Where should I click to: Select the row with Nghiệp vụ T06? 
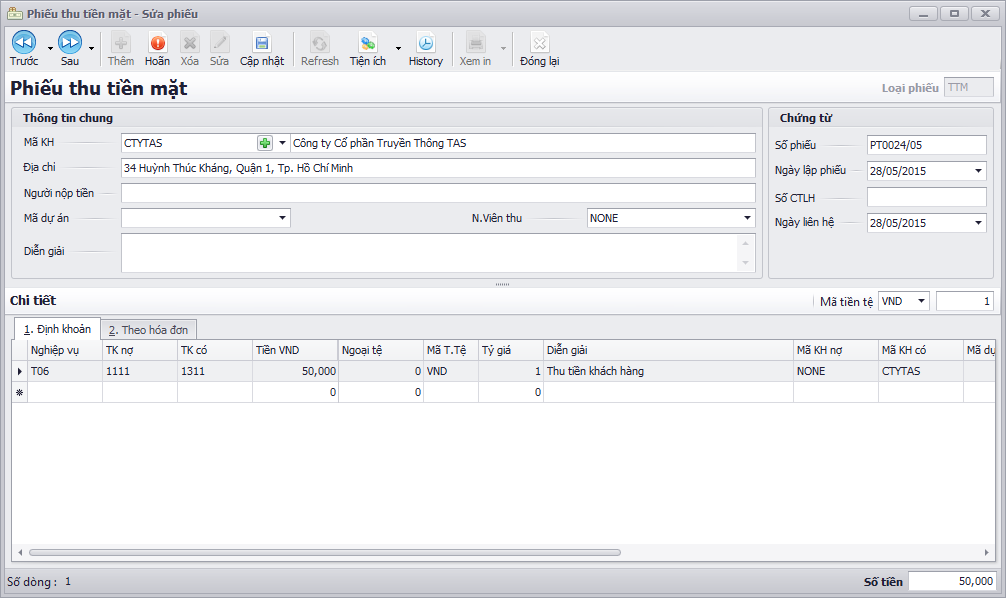click(x=64, y=371)
